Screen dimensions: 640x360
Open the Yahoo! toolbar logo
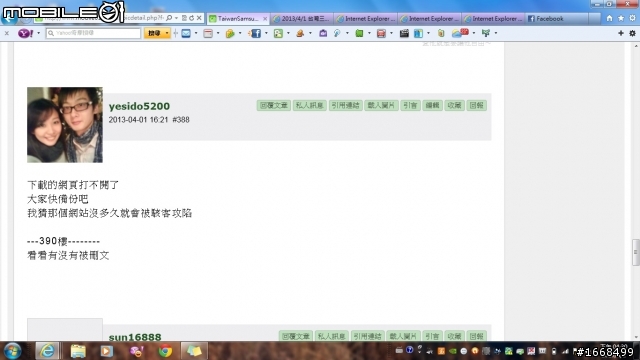pyautogui.click(x=25, y=33)
